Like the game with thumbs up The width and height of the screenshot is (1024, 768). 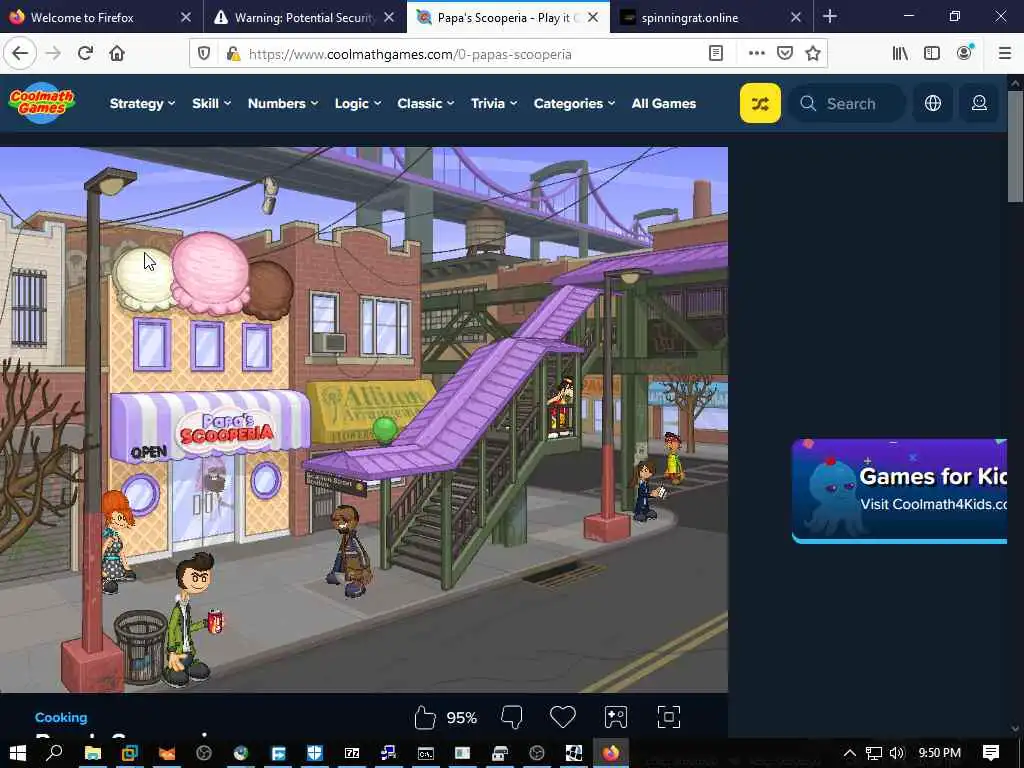[425, 717]
